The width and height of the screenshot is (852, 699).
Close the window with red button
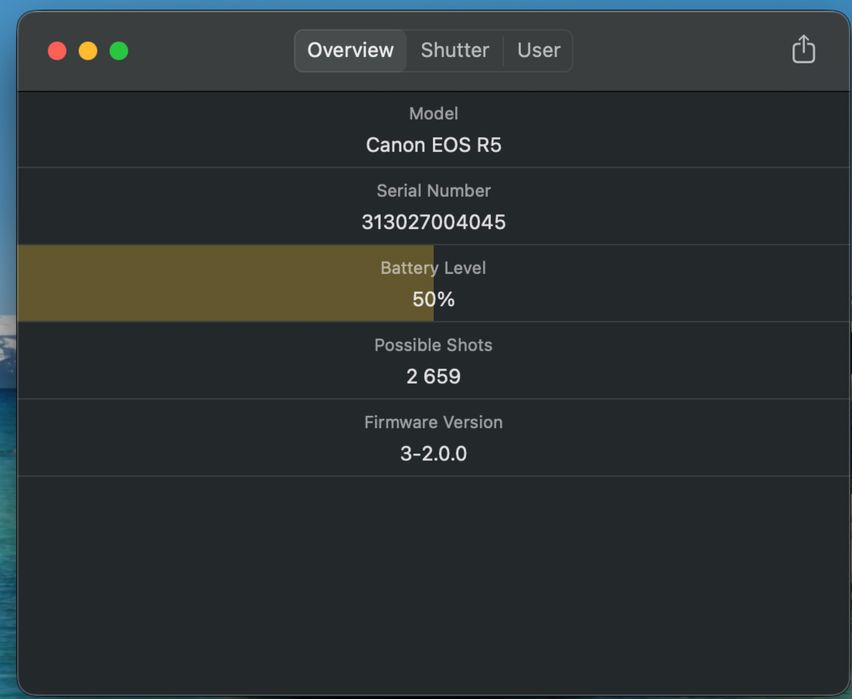point(57,51)
